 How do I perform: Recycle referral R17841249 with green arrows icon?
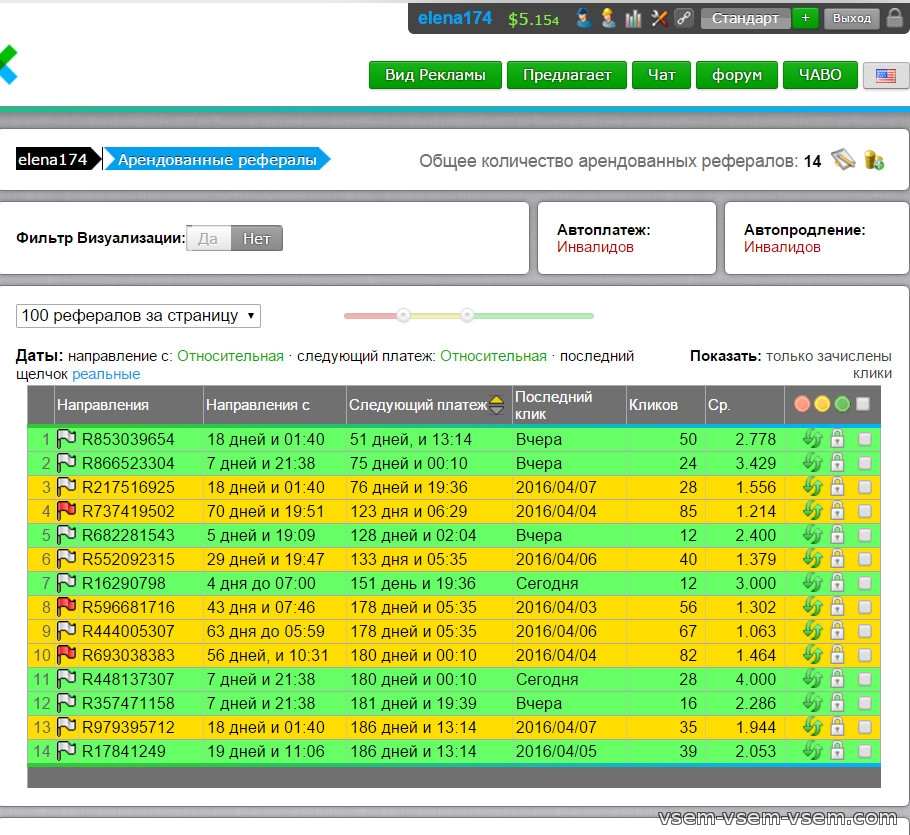(x=812, y=751)
